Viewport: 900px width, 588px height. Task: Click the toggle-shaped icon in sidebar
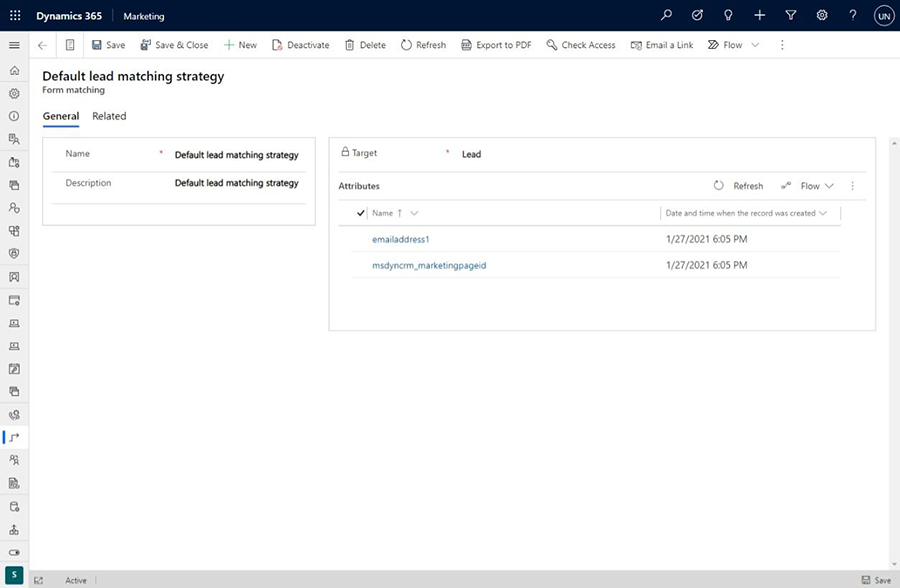14,552
